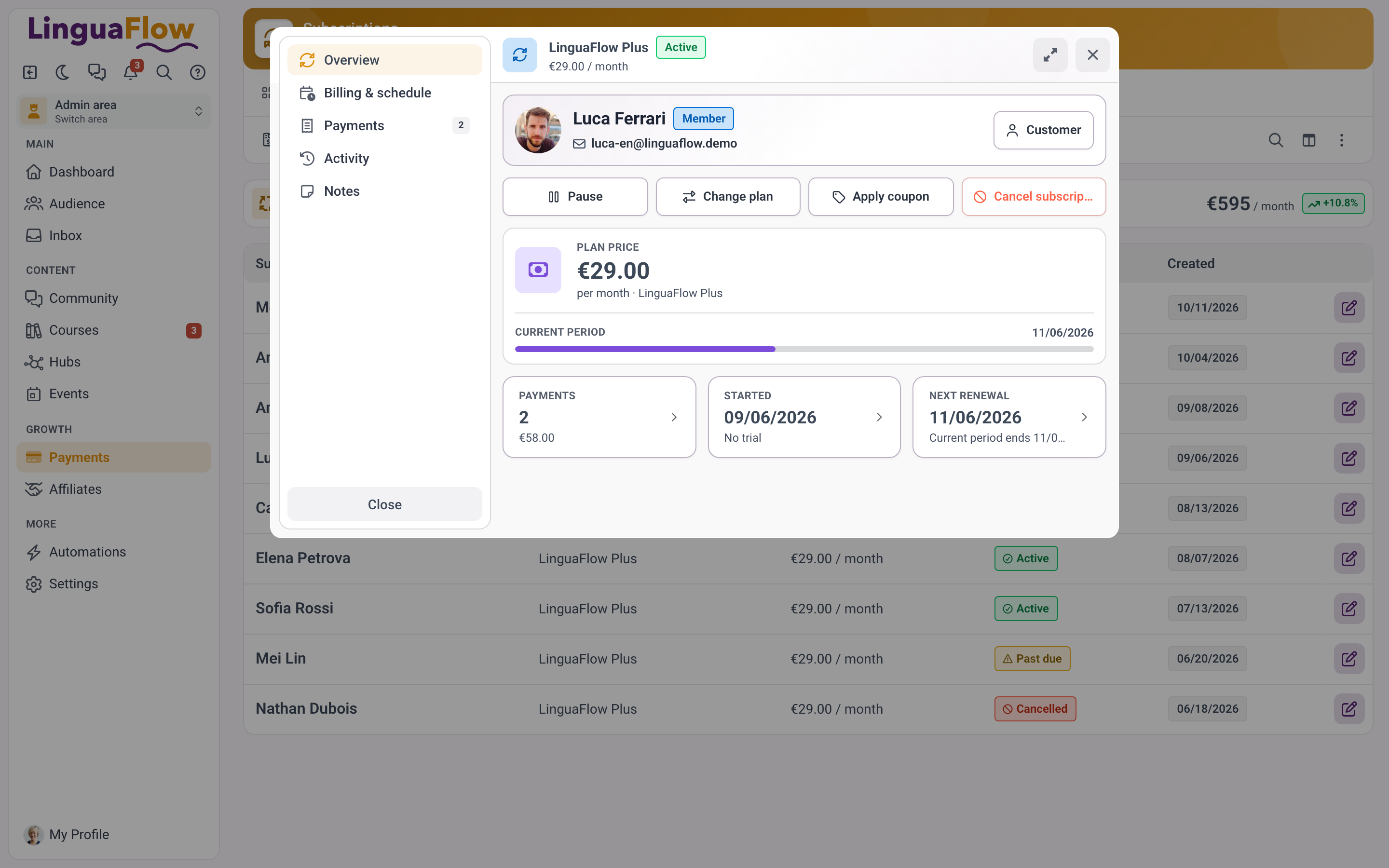This screenshot has width=1389, height=868.
Task: Toggle columns layout icon in background
Action: point(1308,141)
